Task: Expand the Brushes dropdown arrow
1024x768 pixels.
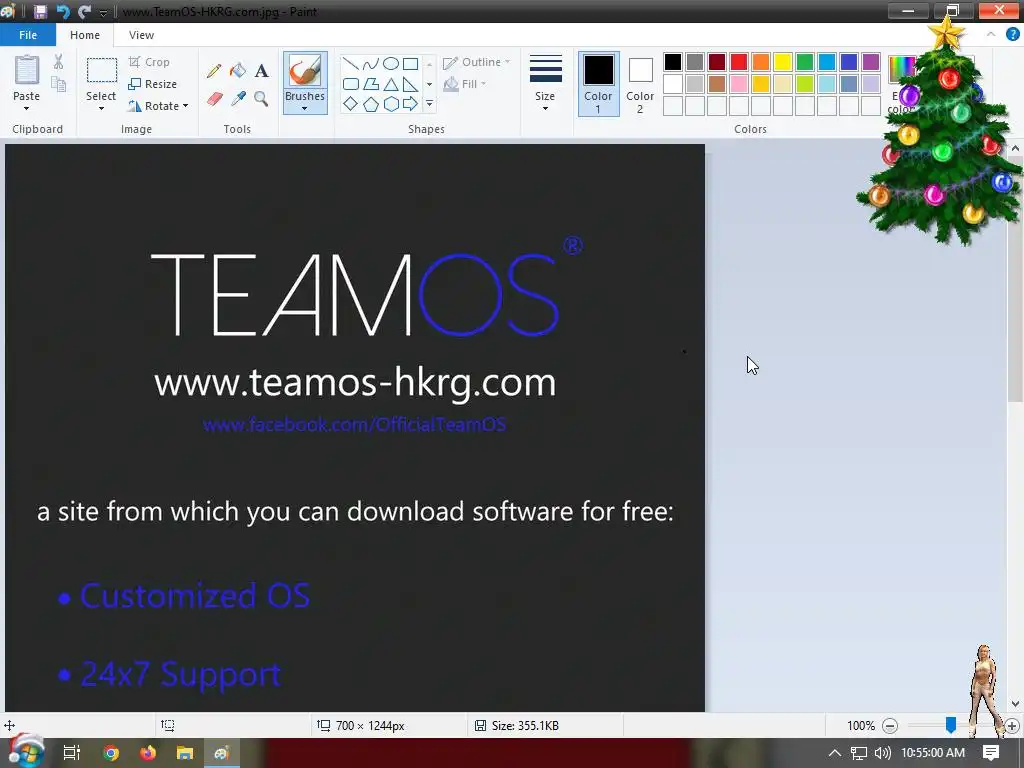Action: pyautogui.click(x=305, y=108)
